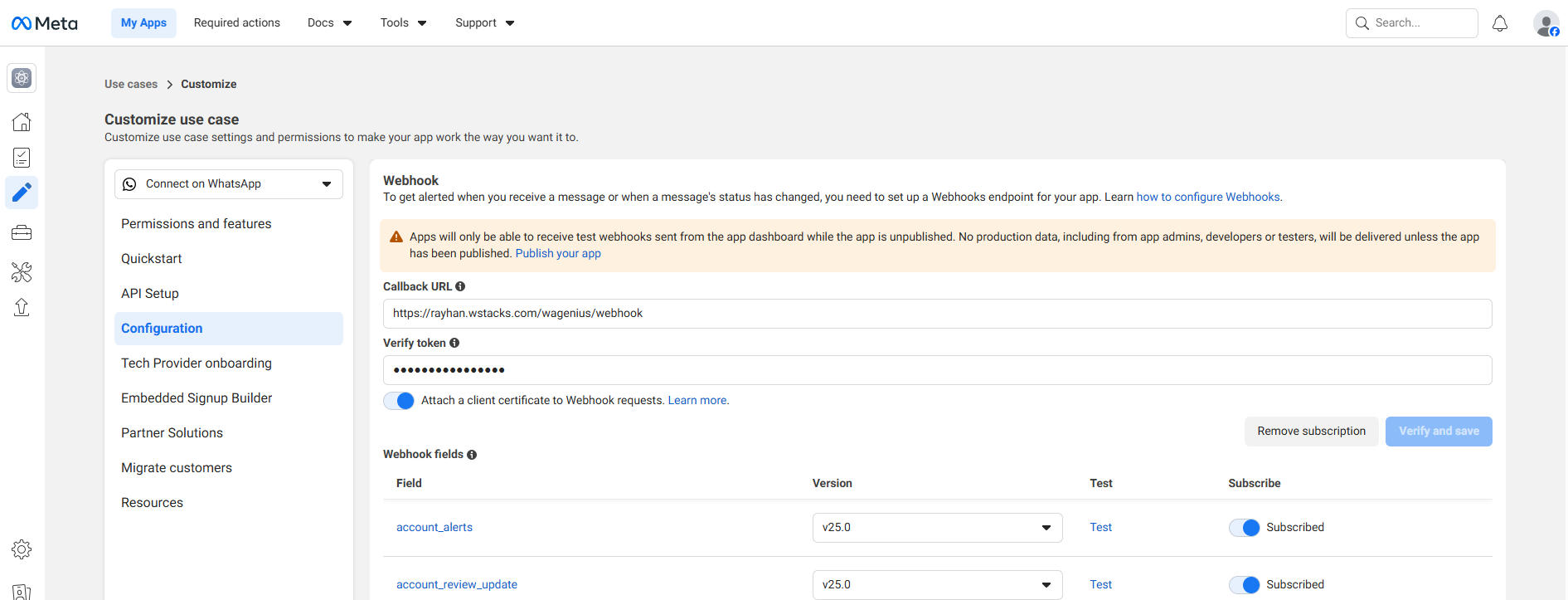The height and width of the screenshot is (600, 1568).
Task: Click Webhook fields info icon
Action: click(x=472, y=455)
